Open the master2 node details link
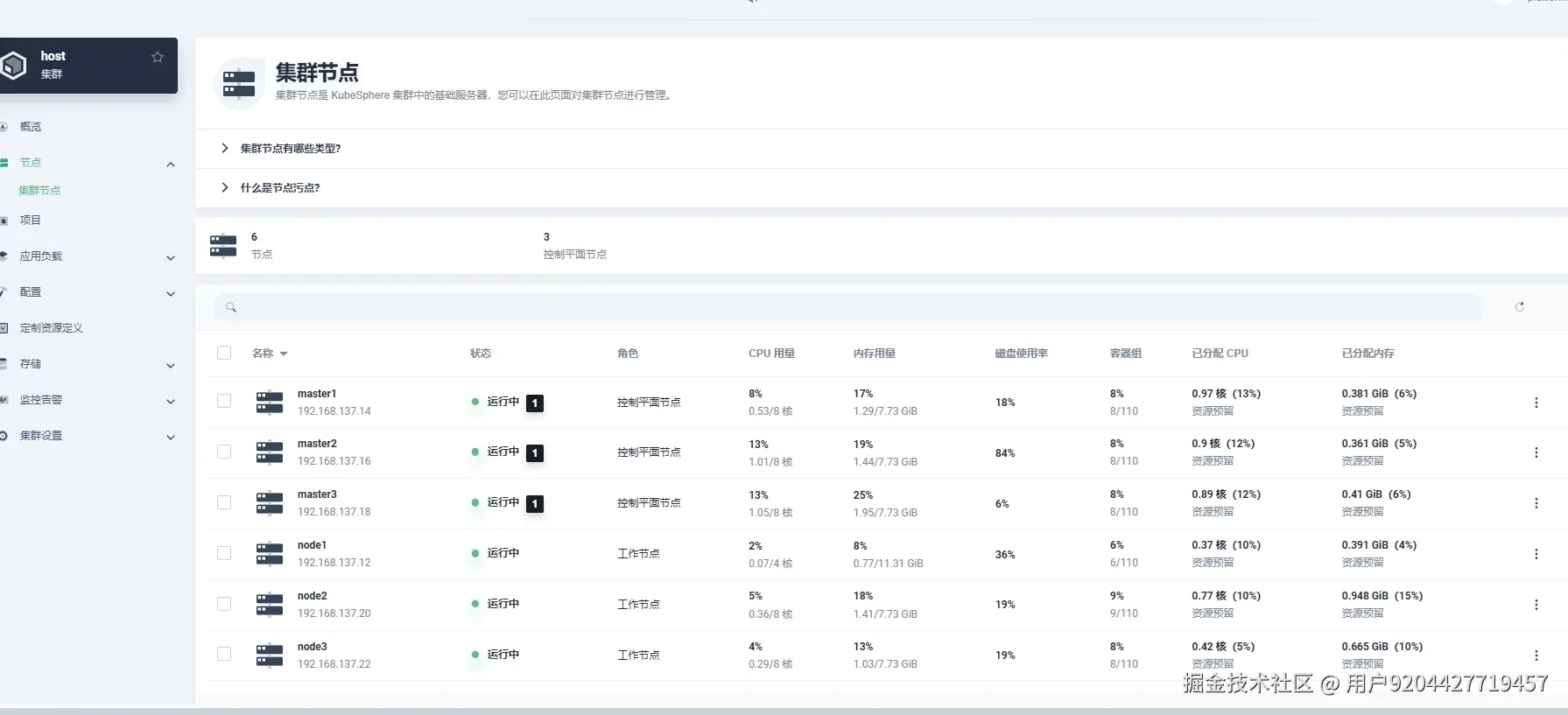 (317, 444)
